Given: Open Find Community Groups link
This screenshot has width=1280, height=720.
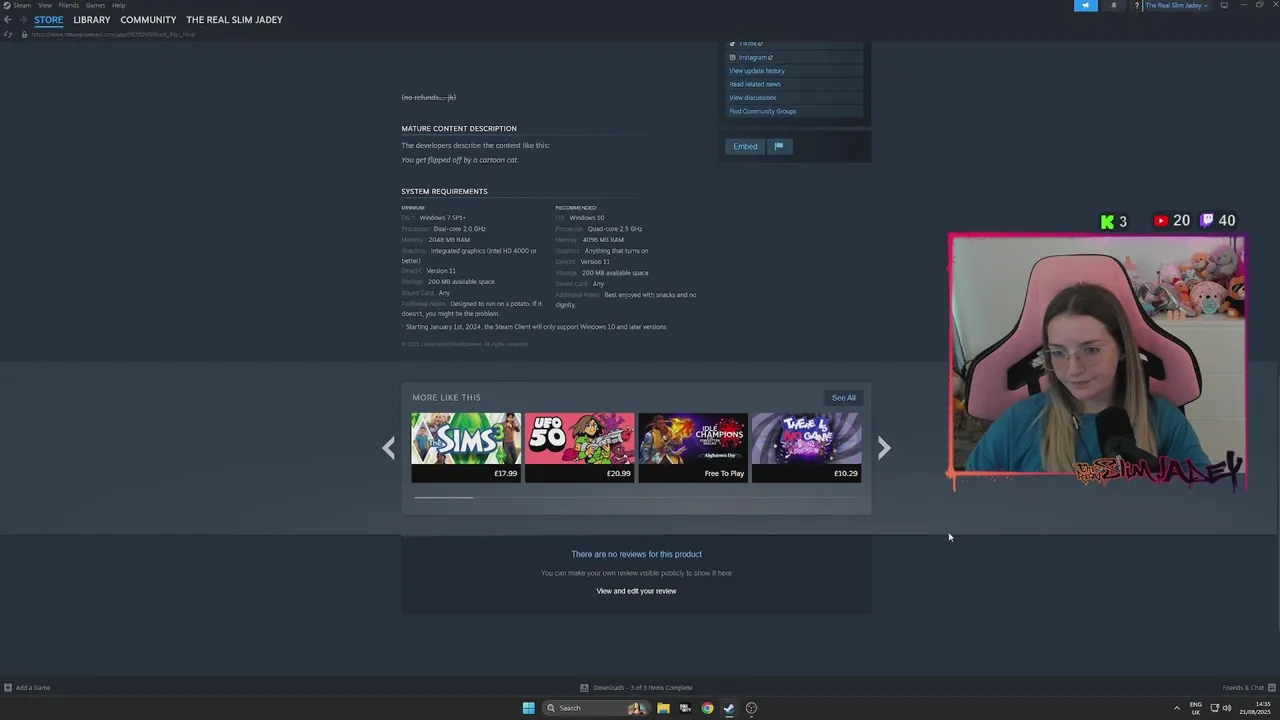Looking at the screenshot, I should click(763, 111).
